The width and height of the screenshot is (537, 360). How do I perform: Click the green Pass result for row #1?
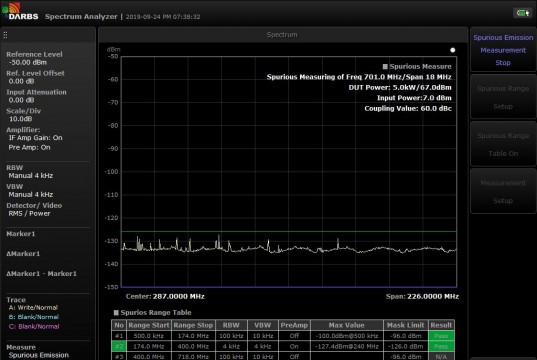point(441,336)
